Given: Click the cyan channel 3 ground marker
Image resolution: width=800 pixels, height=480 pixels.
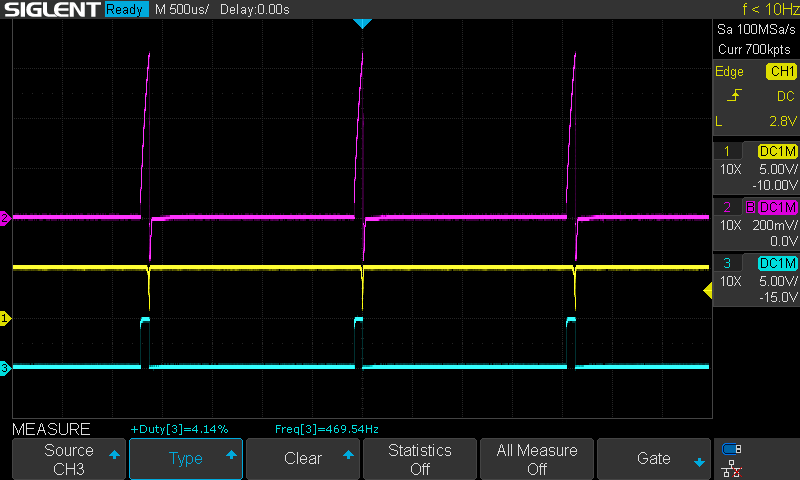Looking at the screenshot, I should 5,368.
